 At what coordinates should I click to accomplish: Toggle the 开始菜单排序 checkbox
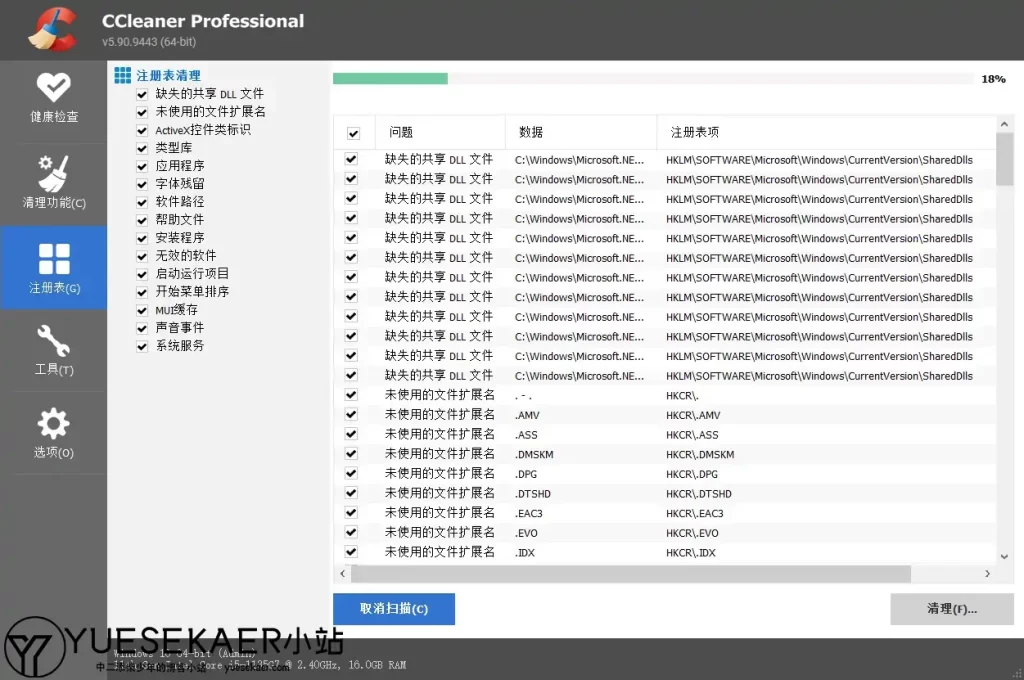(x=142, y=292)
